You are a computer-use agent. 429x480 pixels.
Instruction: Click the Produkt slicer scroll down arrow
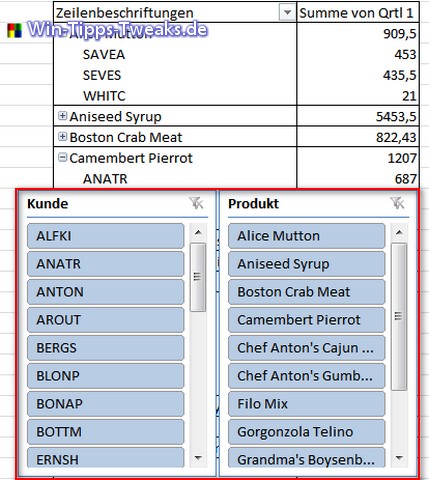(x=399, y=458)
